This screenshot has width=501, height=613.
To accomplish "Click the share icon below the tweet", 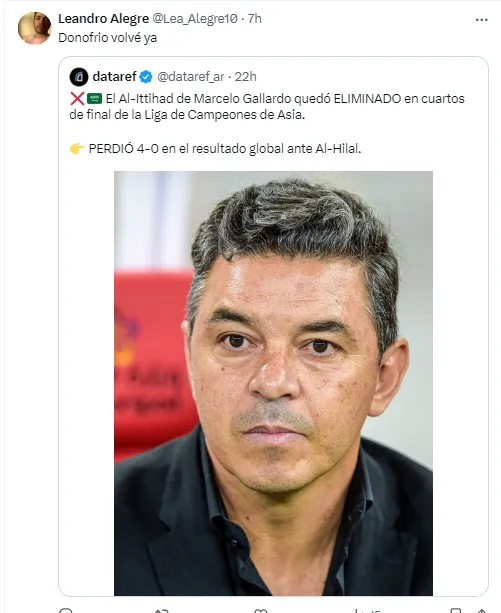I will 481,611.
